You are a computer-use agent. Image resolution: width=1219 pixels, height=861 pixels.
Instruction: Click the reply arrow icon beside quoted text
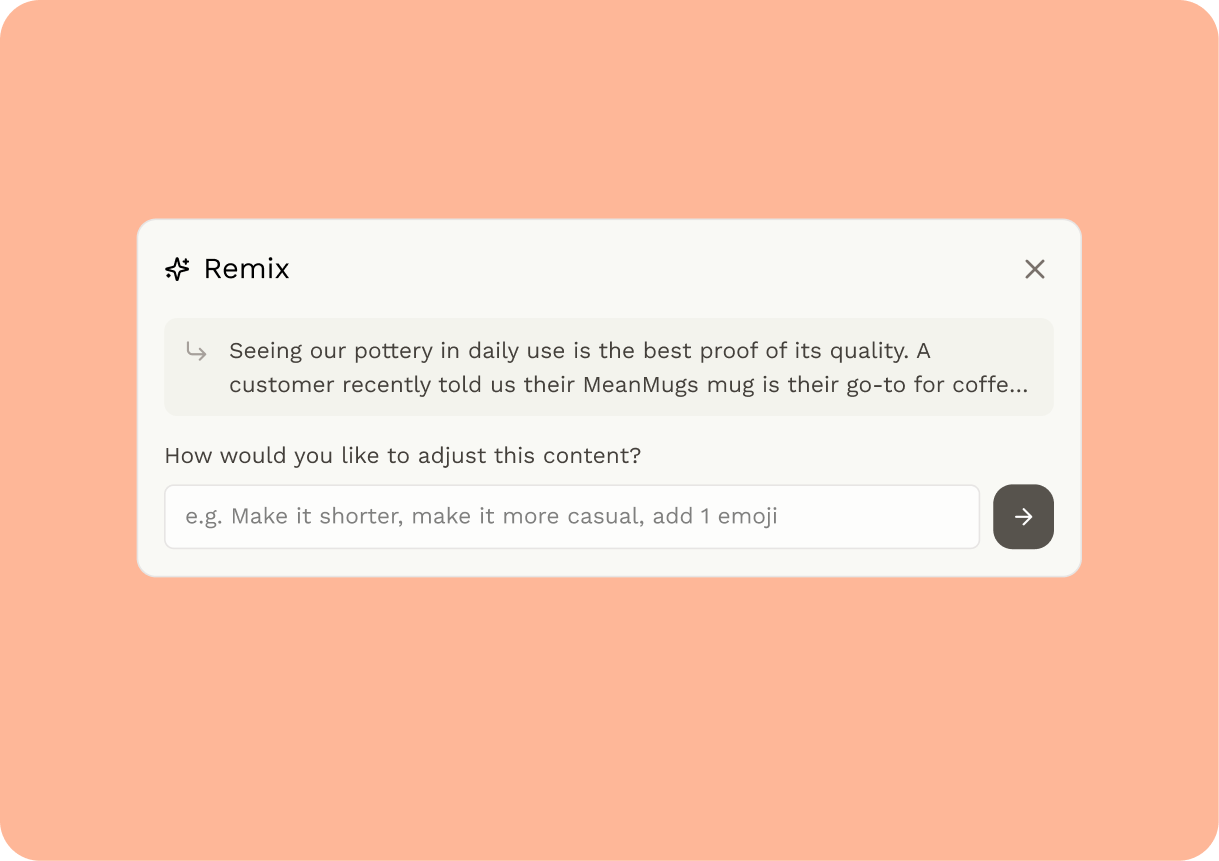click(x=197, y=351)
